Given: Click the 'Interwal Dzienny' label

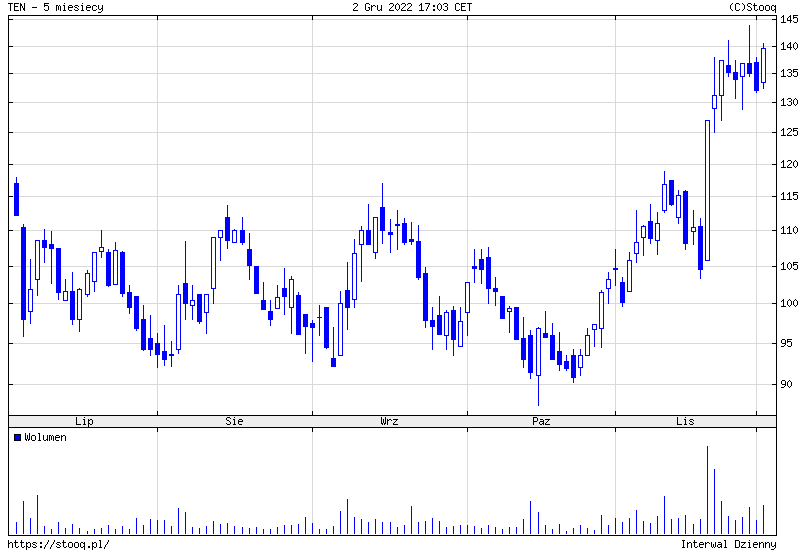Looking at the screenshot, I should pyautogui.click(x=729, y=544).
